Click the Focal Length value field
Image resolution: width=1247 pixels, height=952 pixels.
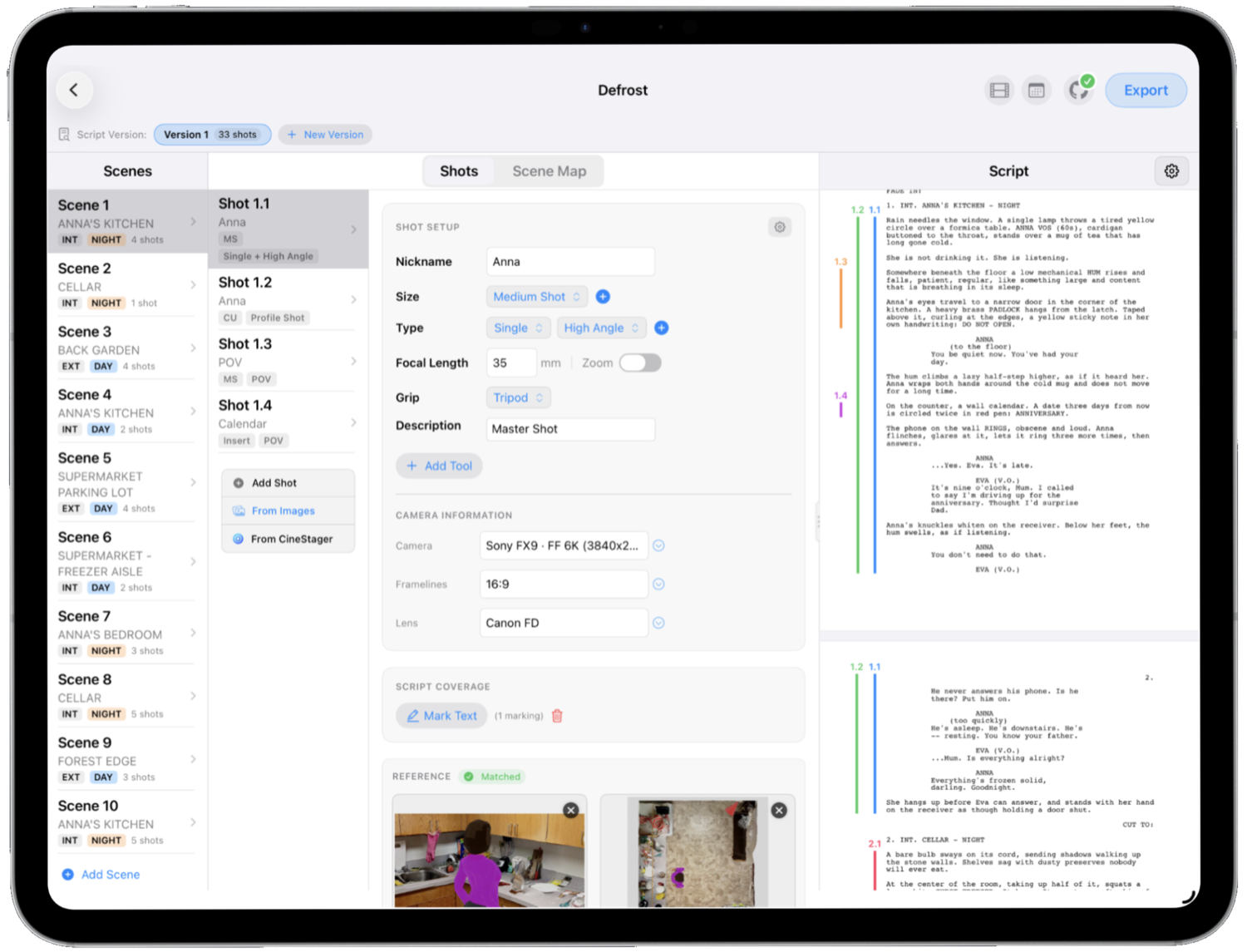[x=510, y=363]
